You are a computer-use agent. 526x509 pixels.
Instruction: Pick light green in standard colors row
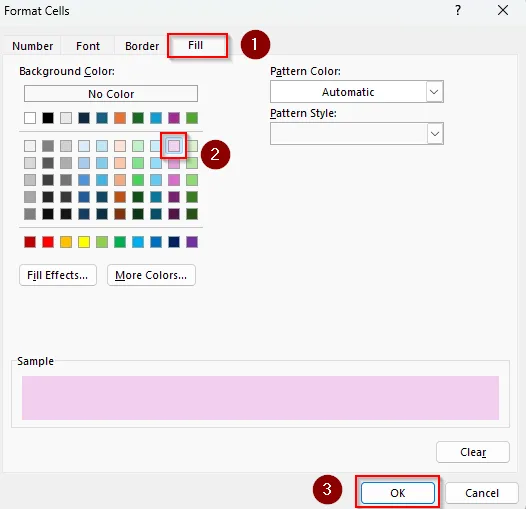(102, 242)
